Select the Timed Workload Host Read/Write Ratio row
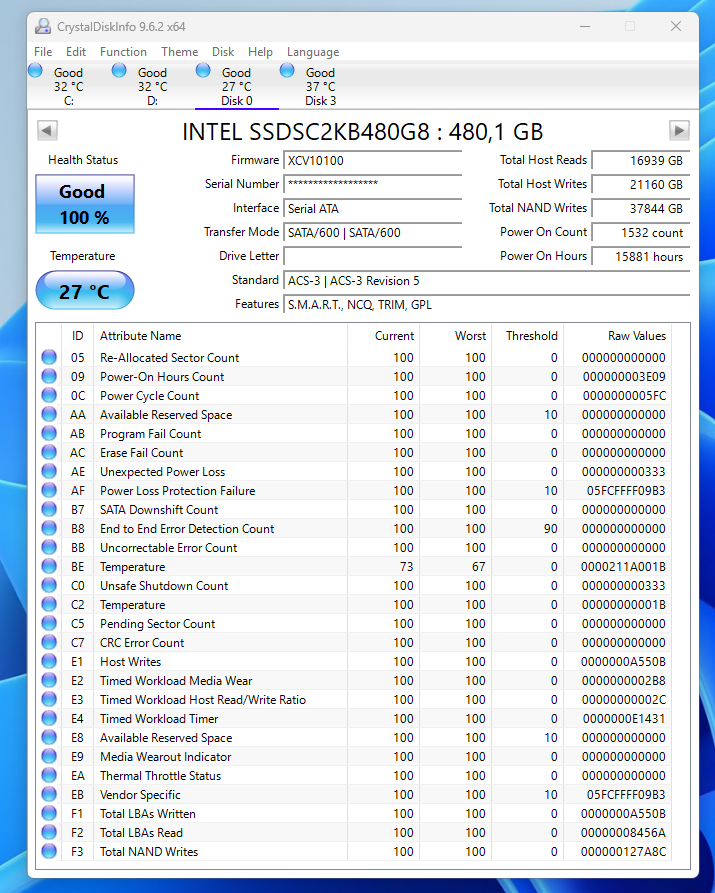 coord(354,699)
